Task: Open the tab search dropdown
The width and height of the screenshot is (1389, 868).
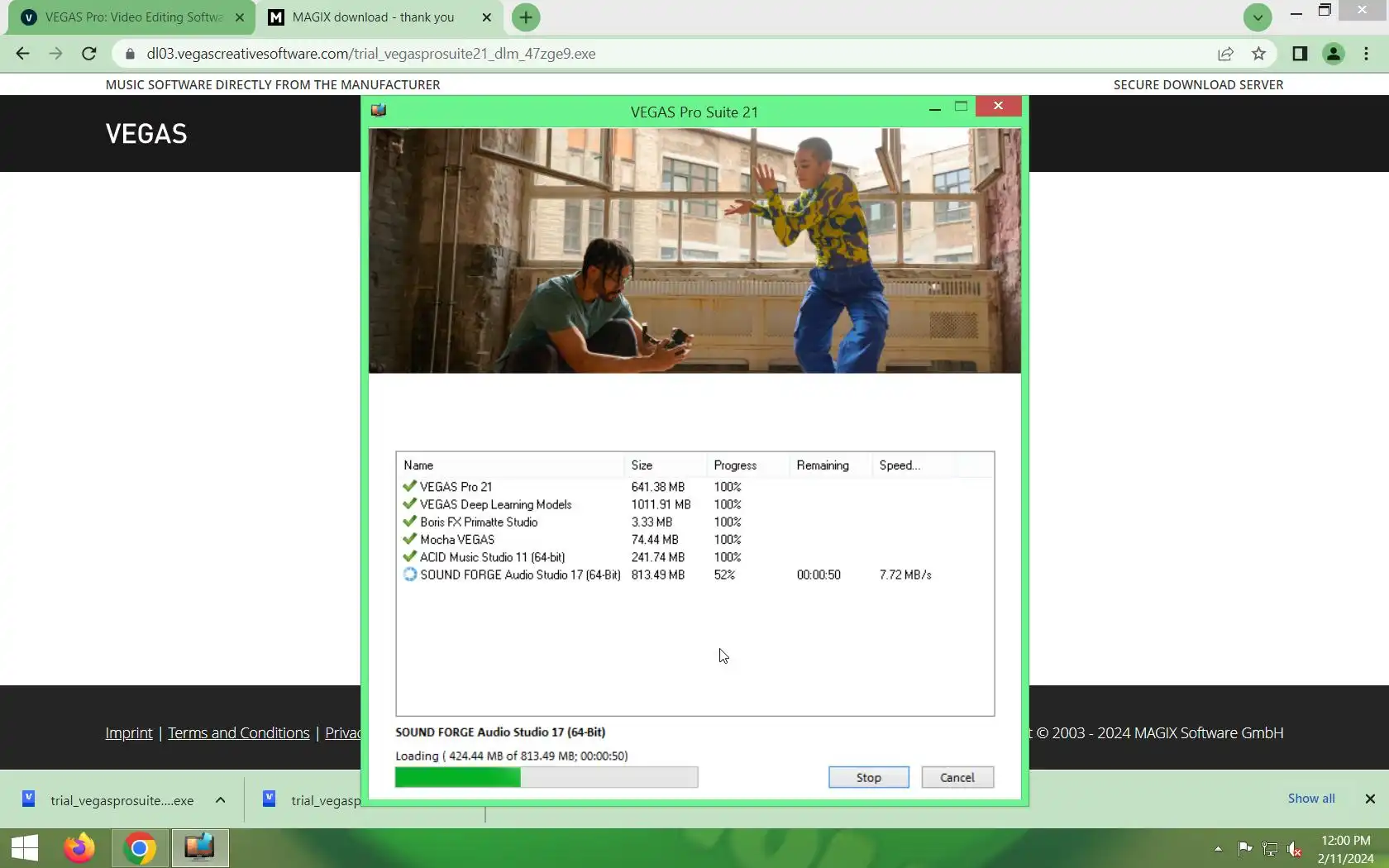Action: (1258, 17)
